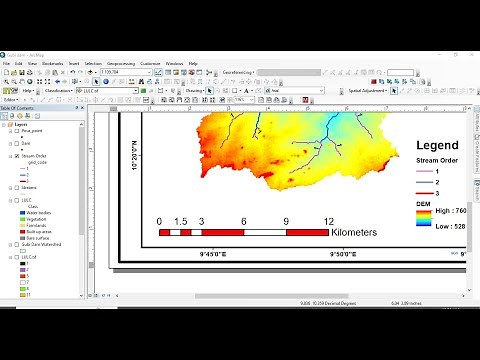
Task: Toggle Gubi Dam Watershed layer checkbox
Action: coord(17,244)
